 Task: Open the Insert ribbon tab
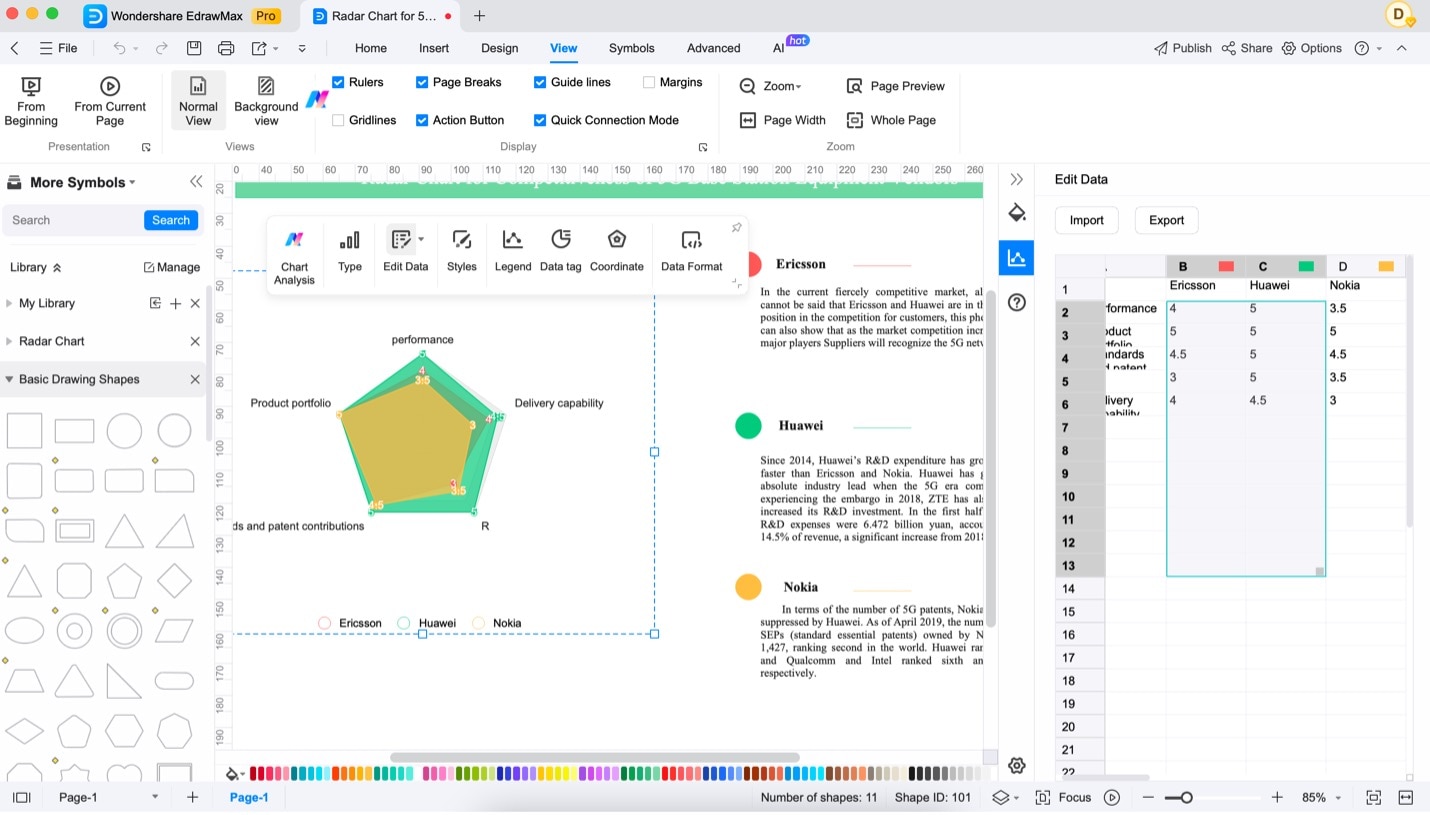pos(434,48)
